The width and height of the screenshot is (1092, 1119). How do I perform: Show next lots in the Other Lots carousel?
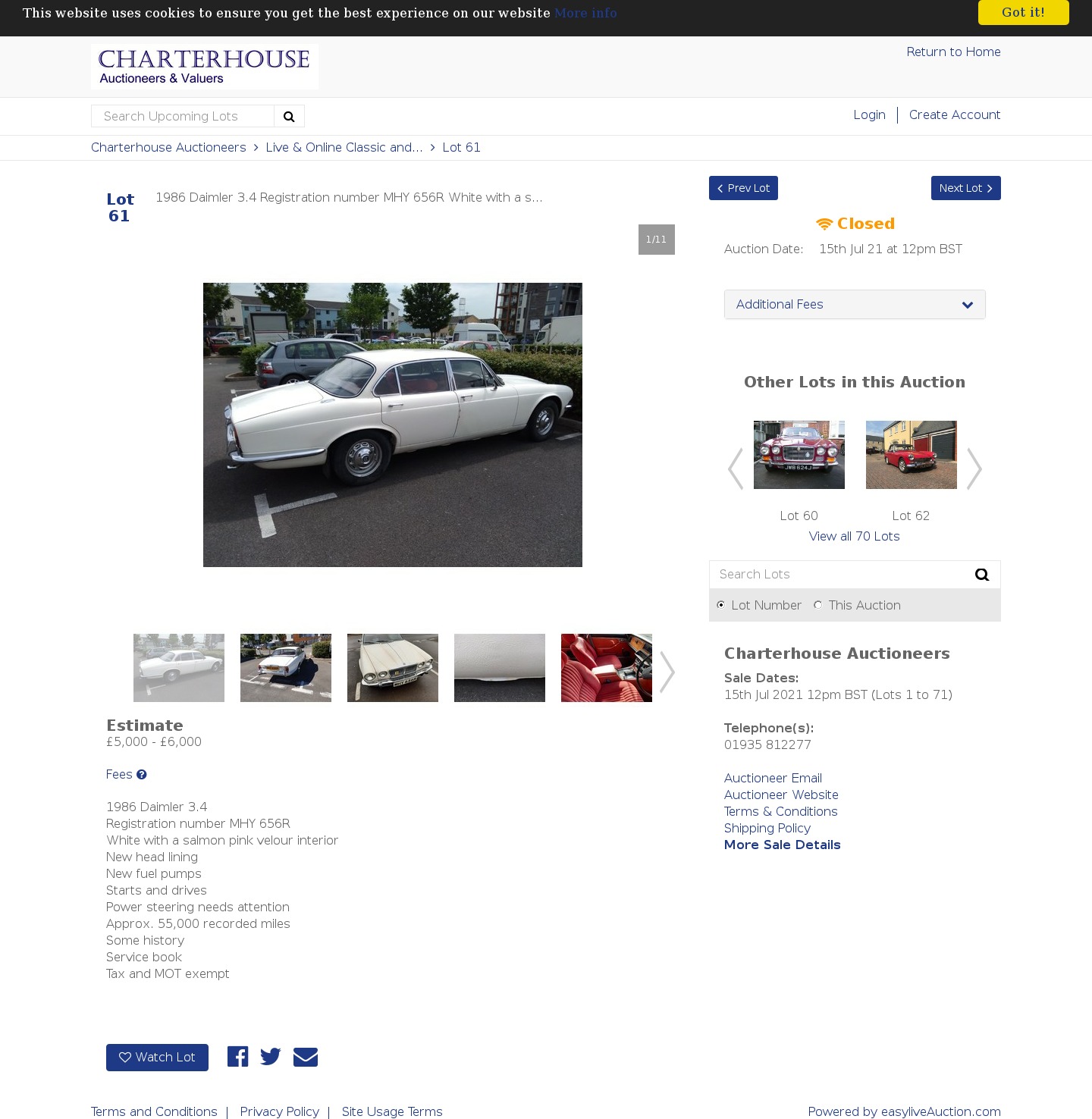pos(974,469)
